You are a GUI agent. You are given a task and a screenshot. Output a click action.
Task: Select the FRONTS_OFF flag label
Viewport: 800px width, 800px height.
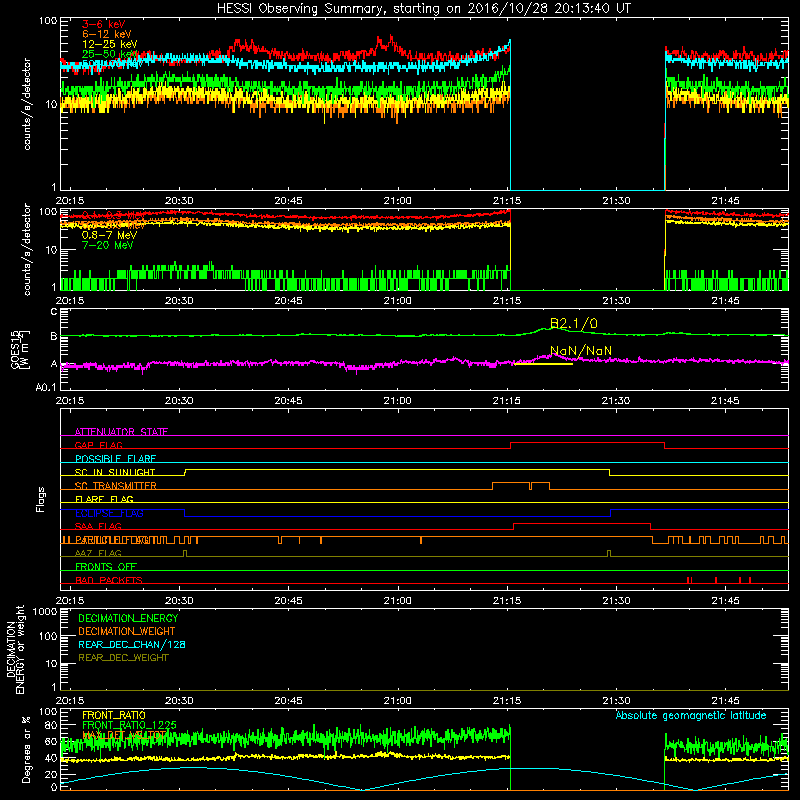point(106,566)
